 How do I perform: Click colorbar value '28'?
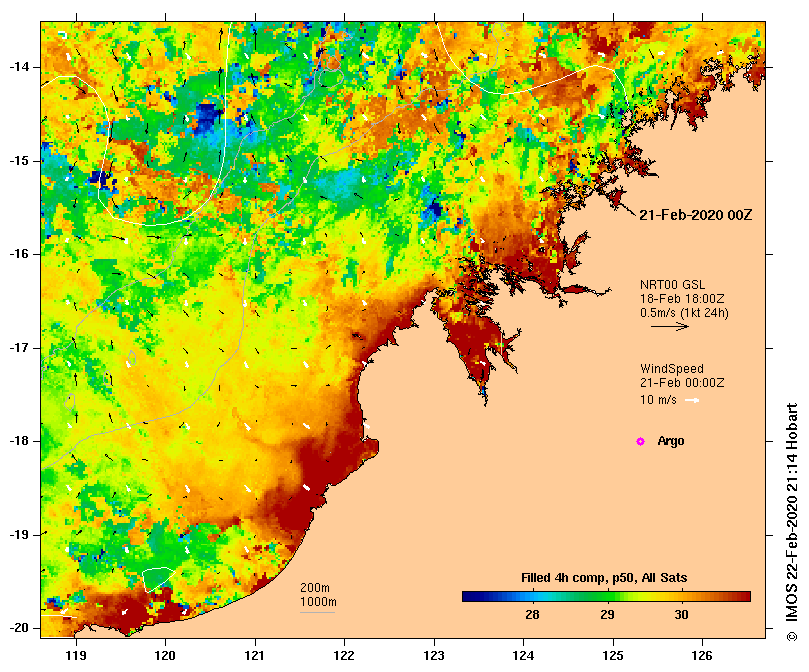tap(532, 615)
